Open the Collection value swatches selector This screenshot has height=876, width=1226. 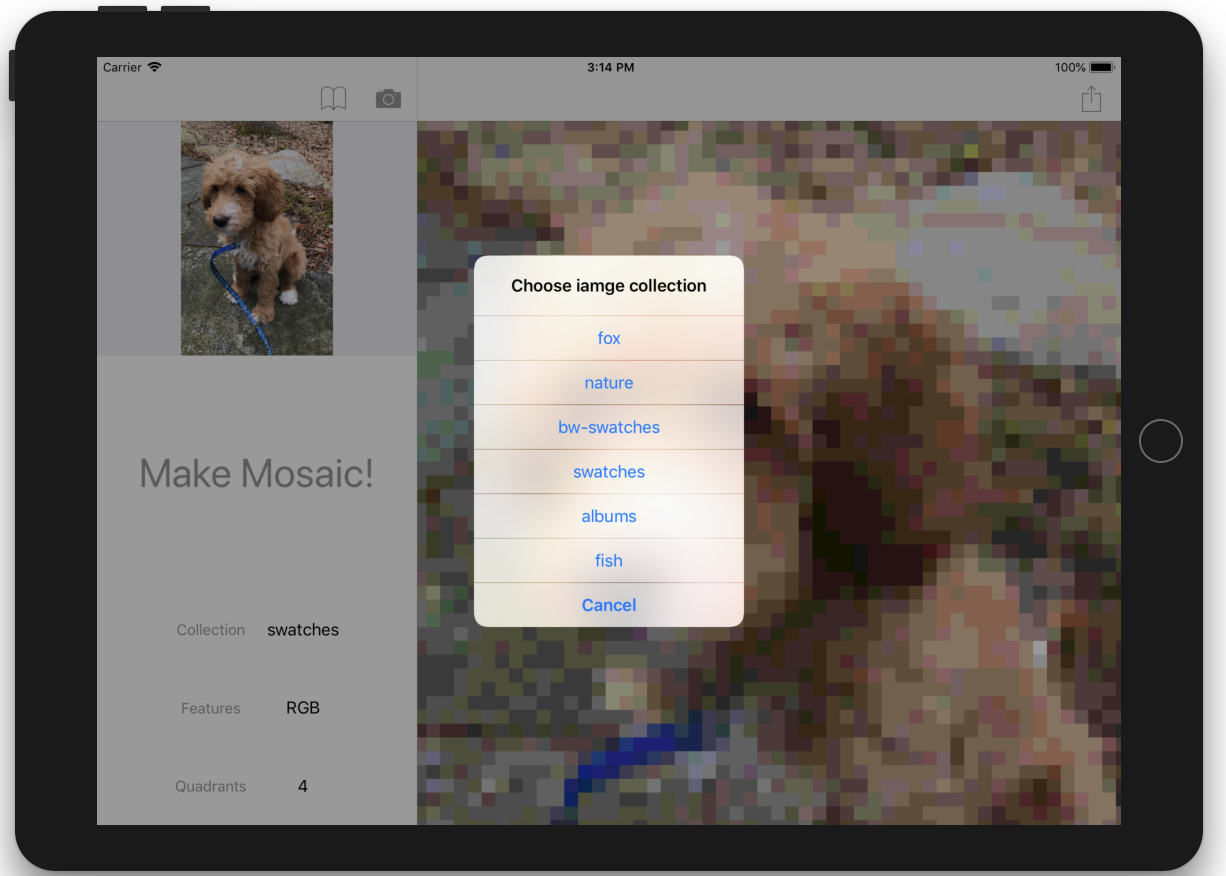pyautogui.click(x=303, y=630)
